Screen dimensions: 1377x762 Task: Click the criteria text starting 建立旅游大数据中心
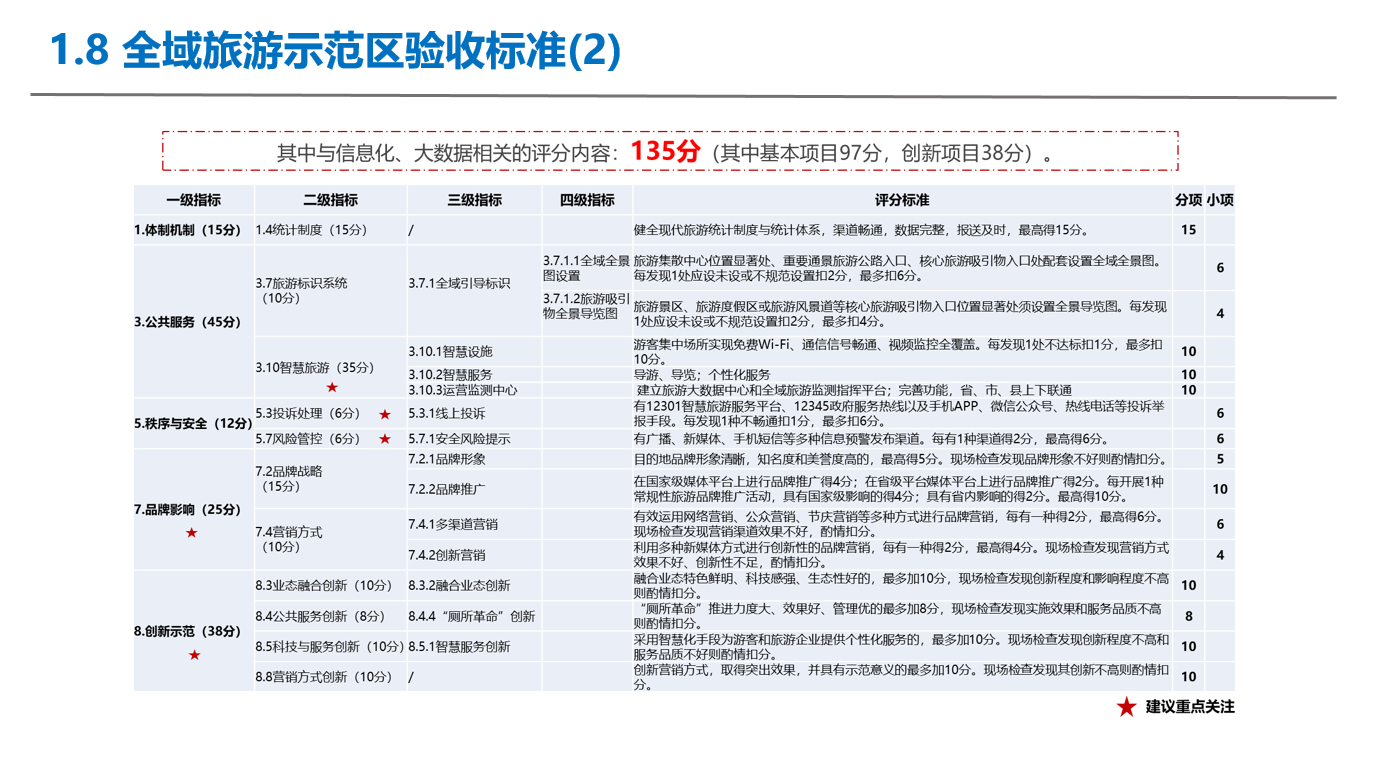[855, 390]
